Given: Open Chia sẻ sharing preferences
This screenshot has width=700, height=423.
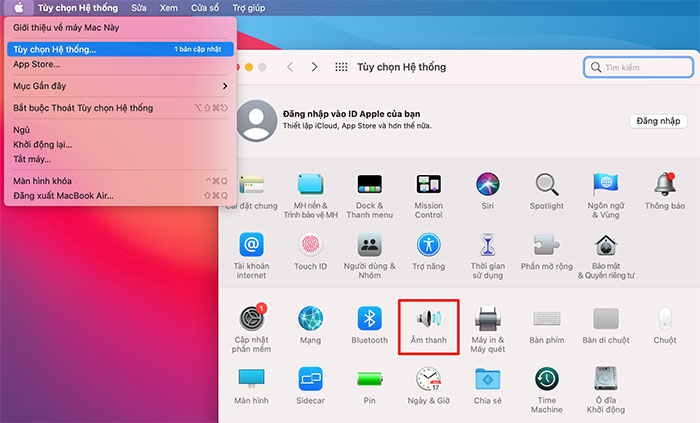Looking at the screenshot, I should tap(488, 386).
